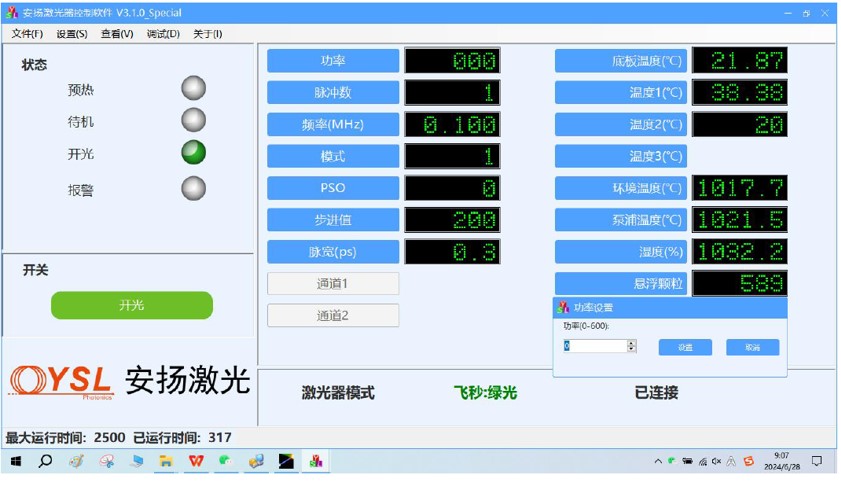Open File Explorer from the taskbar
The width and height of the screenshot is (841, 481).
coord(166,461)
